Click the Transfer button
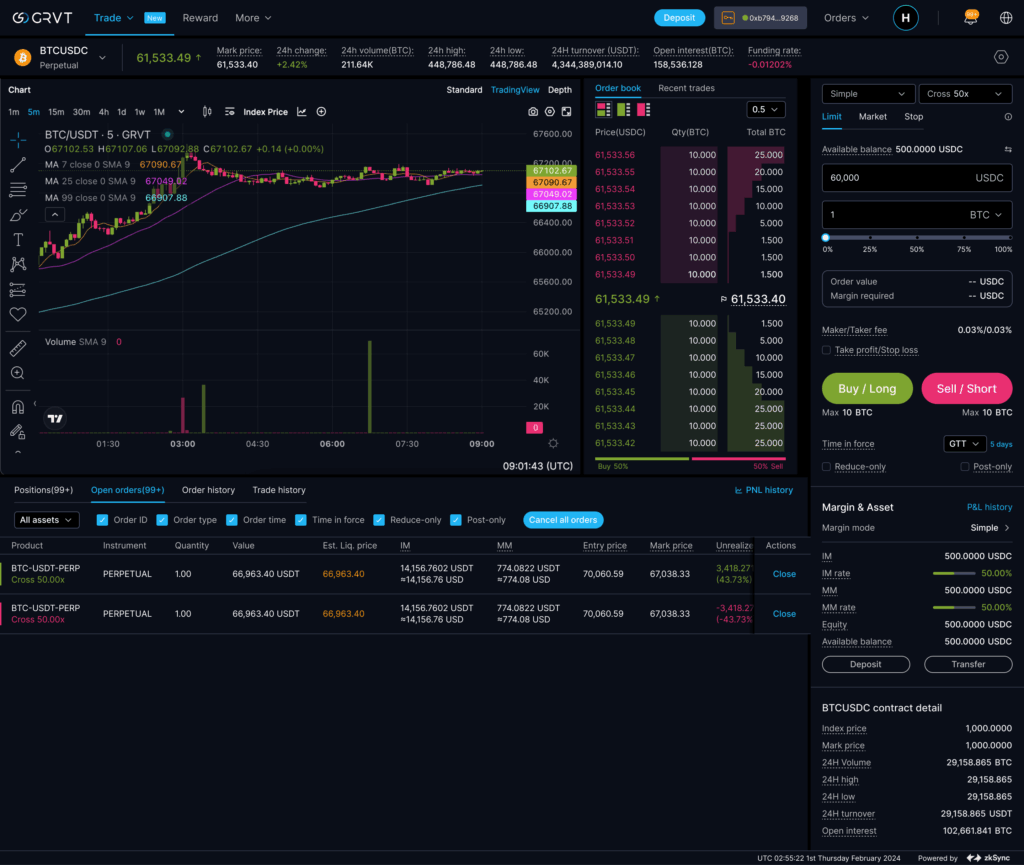1024x865 pixels. (968, 664)
